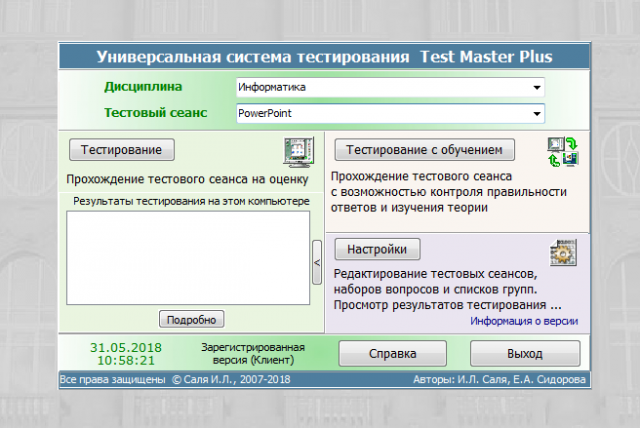Launch Тестирование с обучением
This screenshot has height=428, width=640.
(x=424, y=150)
